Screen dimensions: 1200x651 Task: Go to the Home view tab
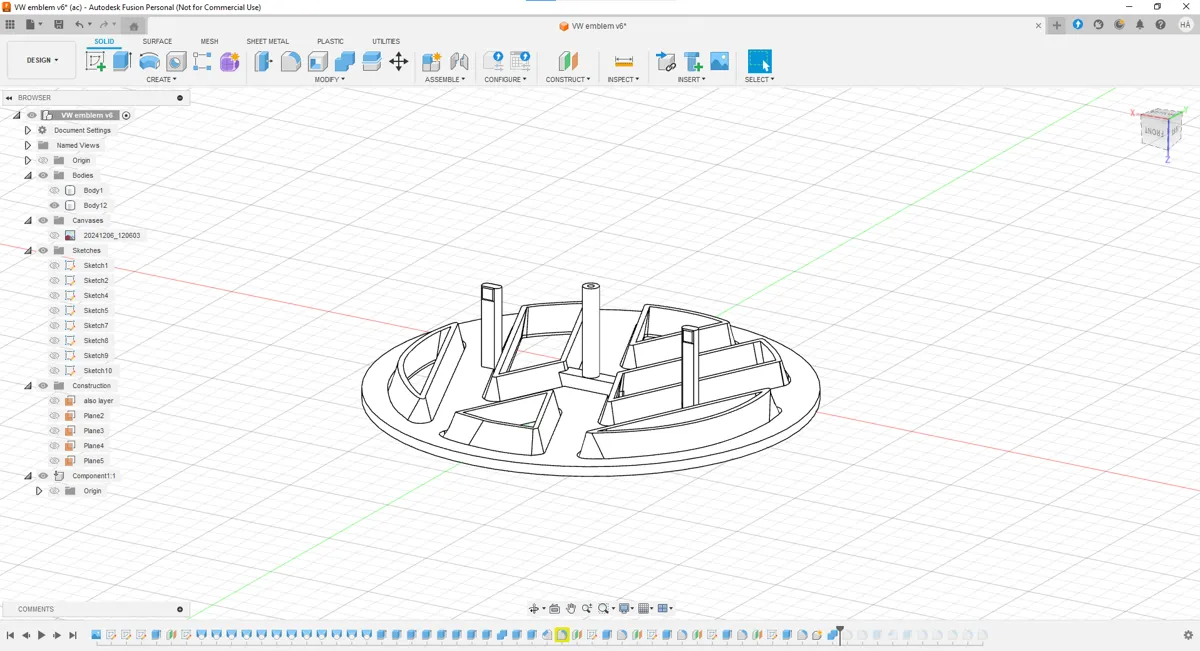pos(134,26)
